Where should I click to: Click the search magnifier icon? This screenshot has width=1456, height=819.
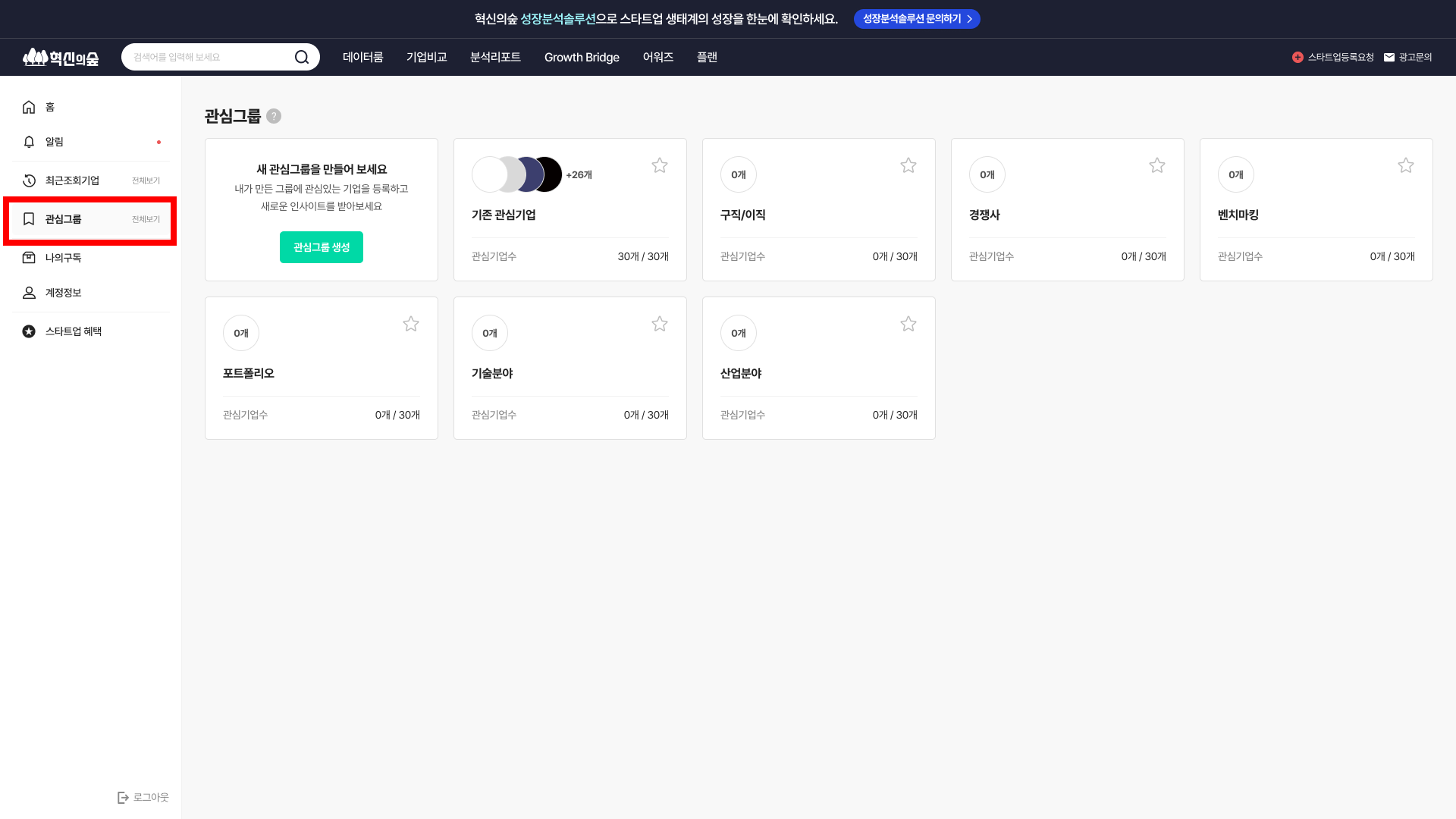(302, 58)
